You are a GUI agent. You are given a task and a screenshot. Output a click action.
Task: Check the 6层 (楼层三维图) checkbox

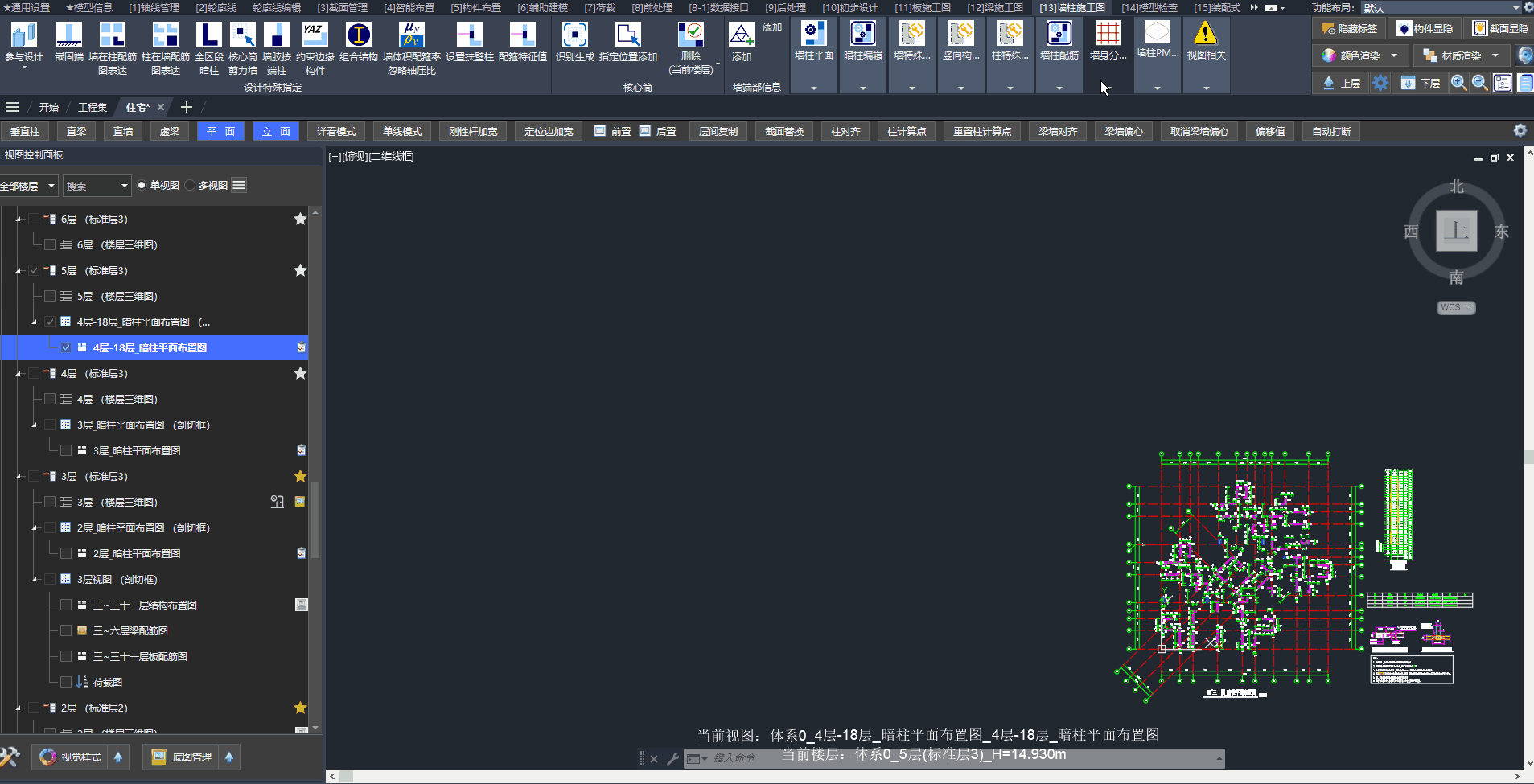pyautogui.click(x=50, y=244)
